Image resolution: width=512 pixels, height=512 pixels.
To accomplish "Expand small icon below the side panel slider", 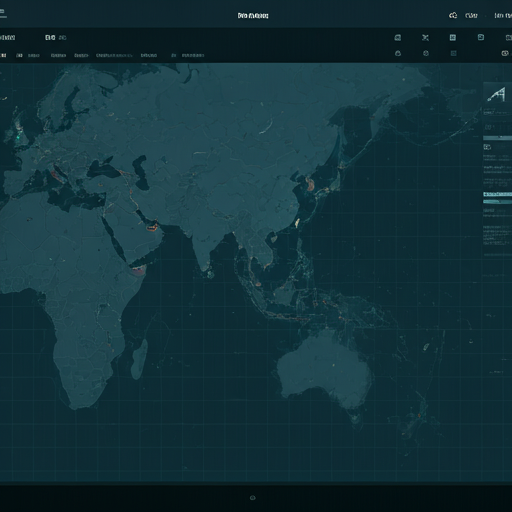I will [487, 147].
